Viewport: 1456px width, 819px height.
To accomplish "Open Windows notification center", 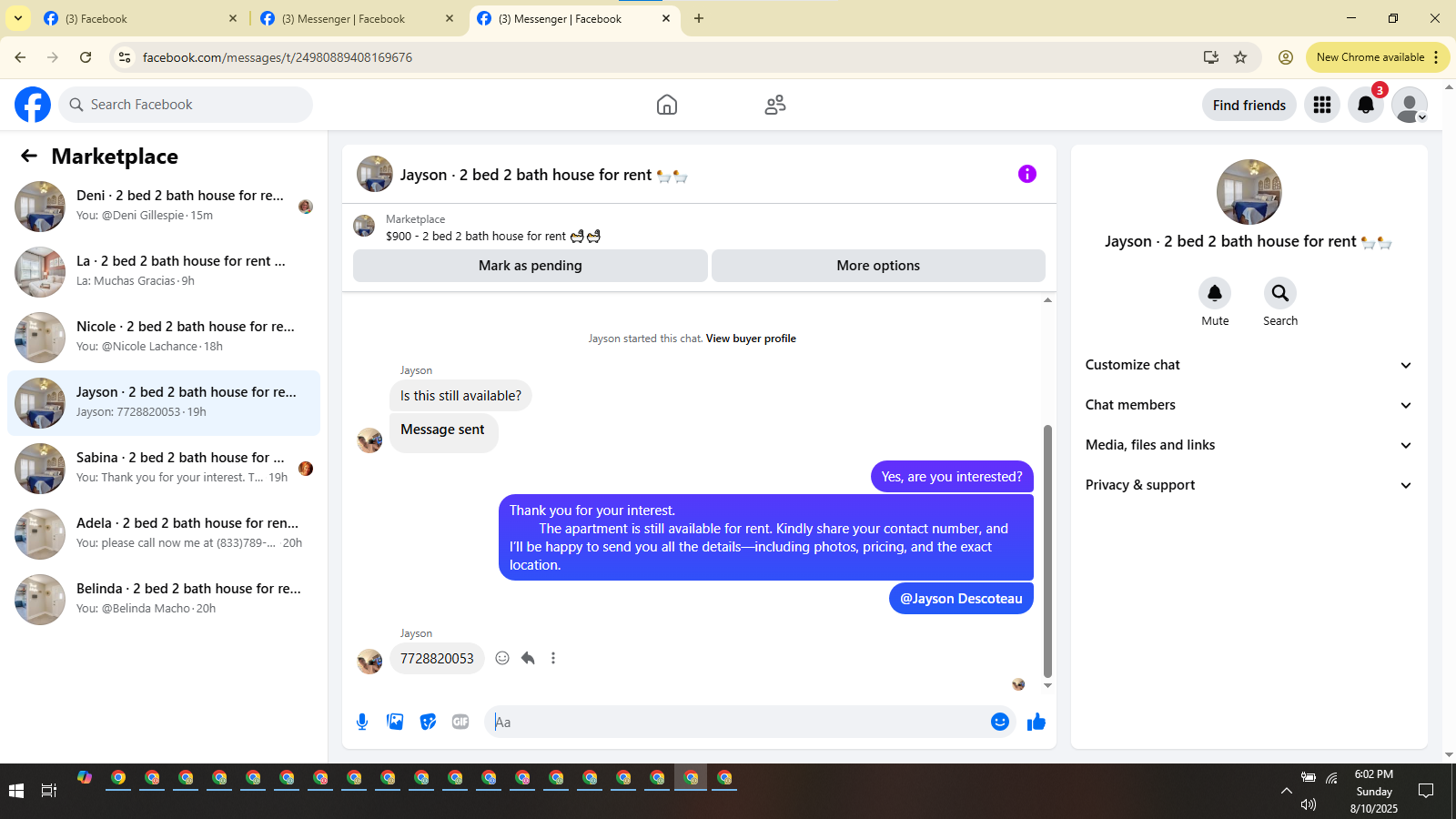I will click(x=1426, y=791).
